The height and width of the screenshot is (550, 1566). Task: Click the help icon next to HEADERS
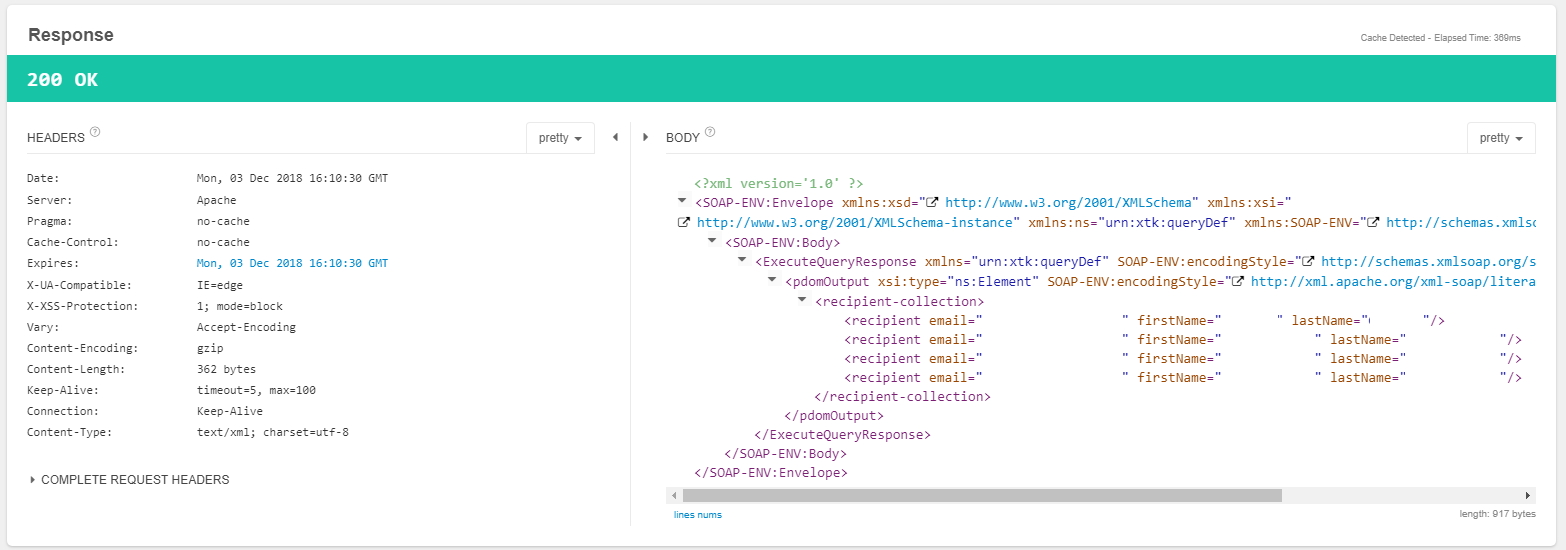95,132
